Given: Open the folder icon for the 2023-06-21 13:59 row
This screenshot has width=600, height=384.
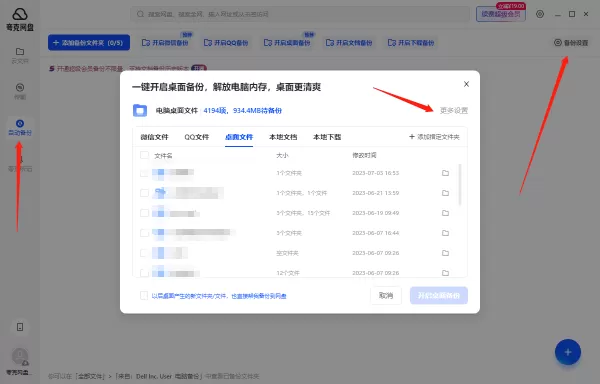Looking at the screenshot, I should point(445,193).
